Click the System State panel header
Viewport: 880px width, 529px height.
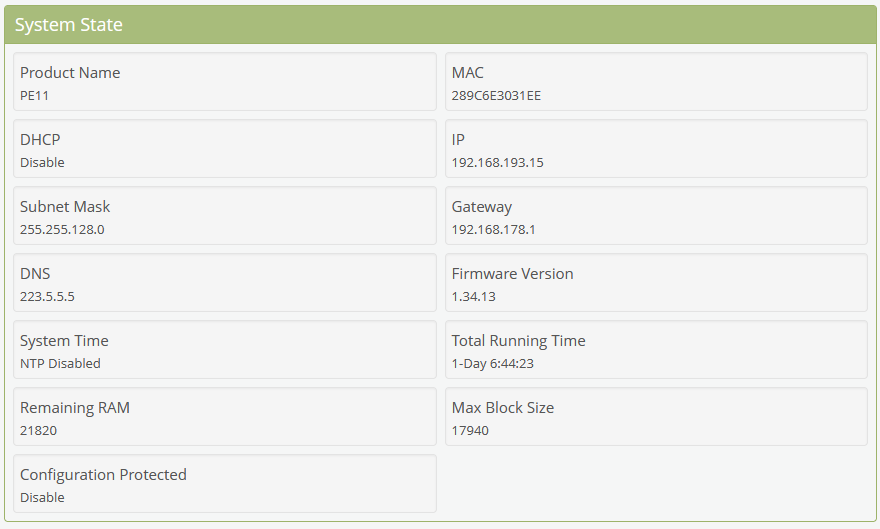coord(69,25)
